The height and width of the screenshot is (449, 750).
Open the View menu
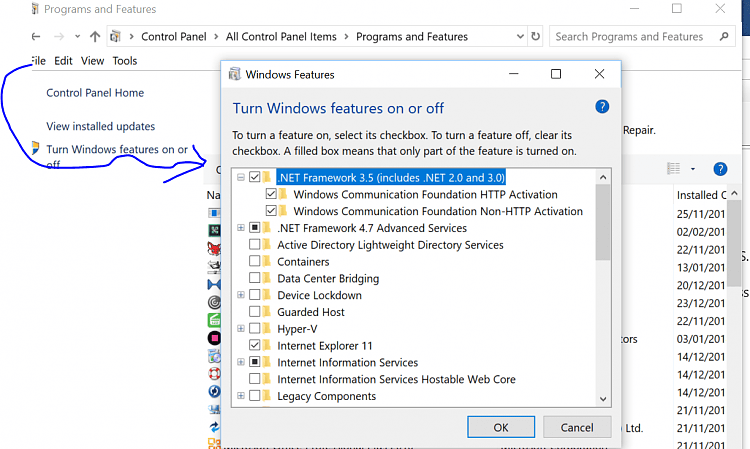tap(92, 61)
